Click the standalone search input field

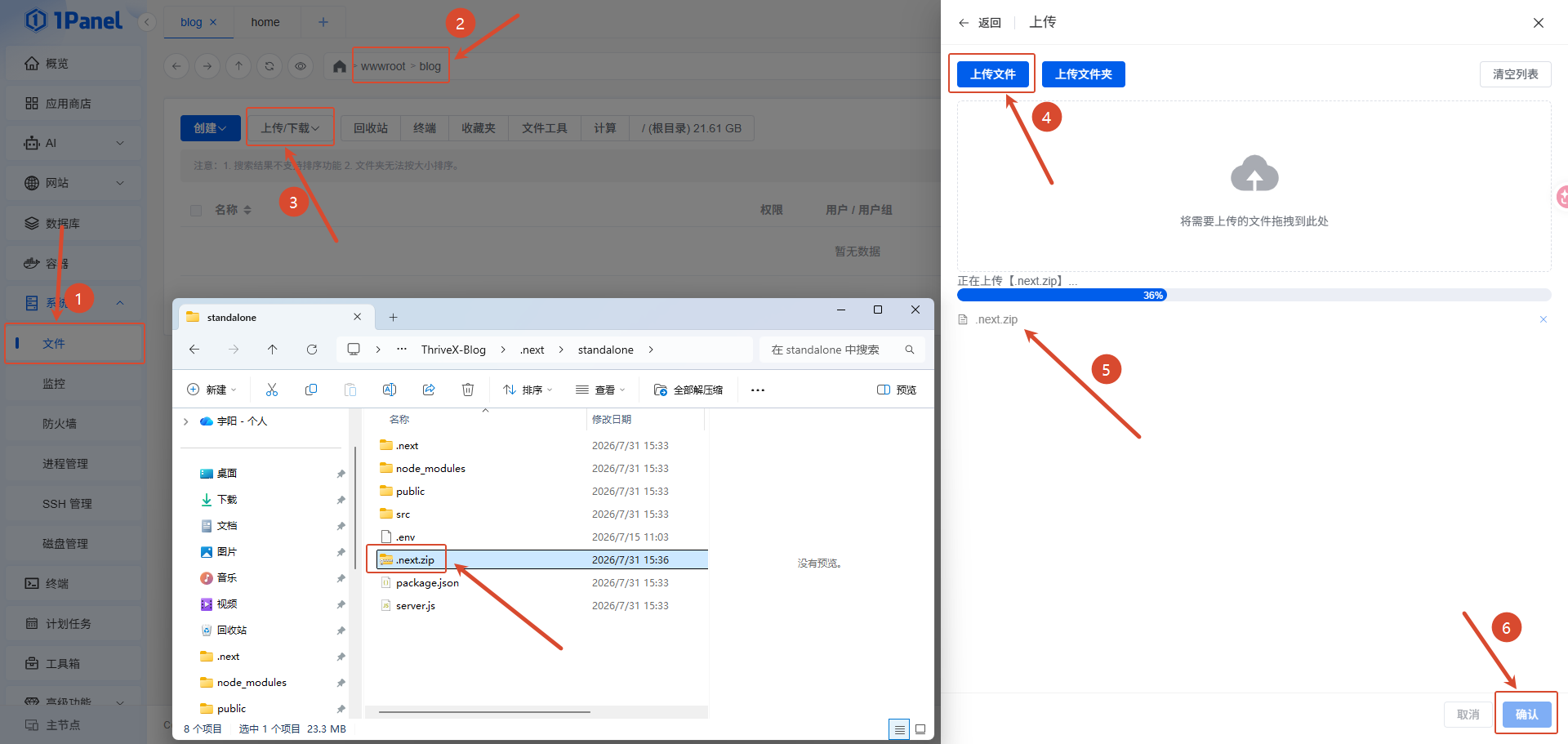tap(842, 350)
